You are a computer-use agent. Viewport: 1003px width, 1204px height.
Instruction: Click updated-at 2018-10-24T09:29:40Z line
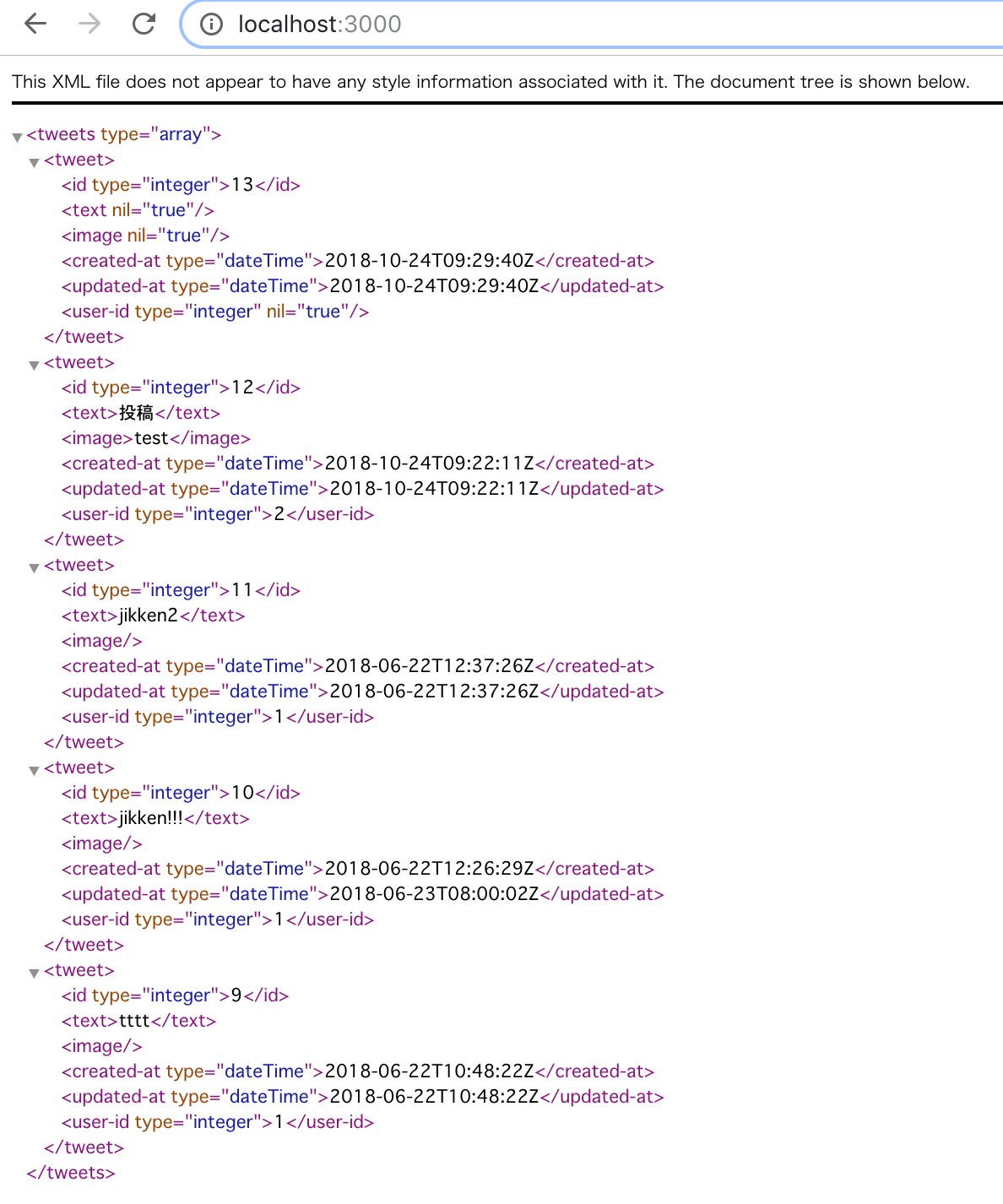362,286
